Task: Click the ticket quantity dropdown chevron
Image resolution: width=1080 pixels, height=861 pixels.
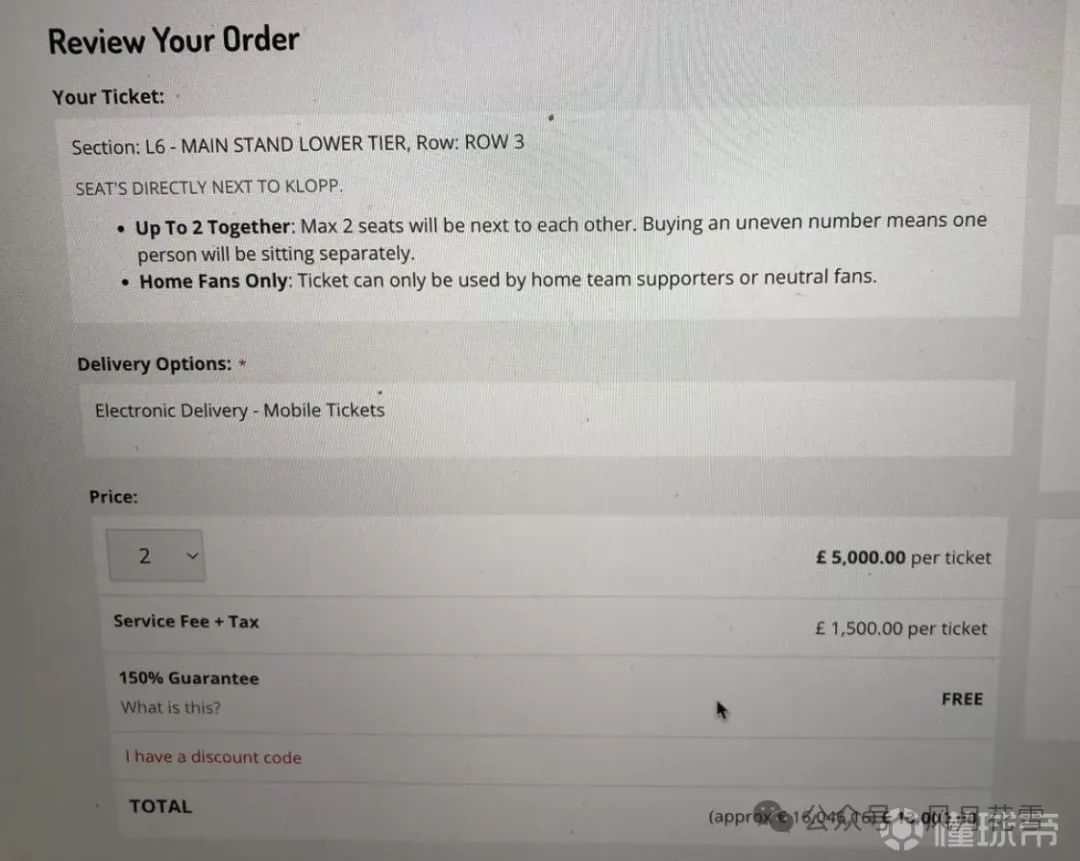Action: (193, 556)
